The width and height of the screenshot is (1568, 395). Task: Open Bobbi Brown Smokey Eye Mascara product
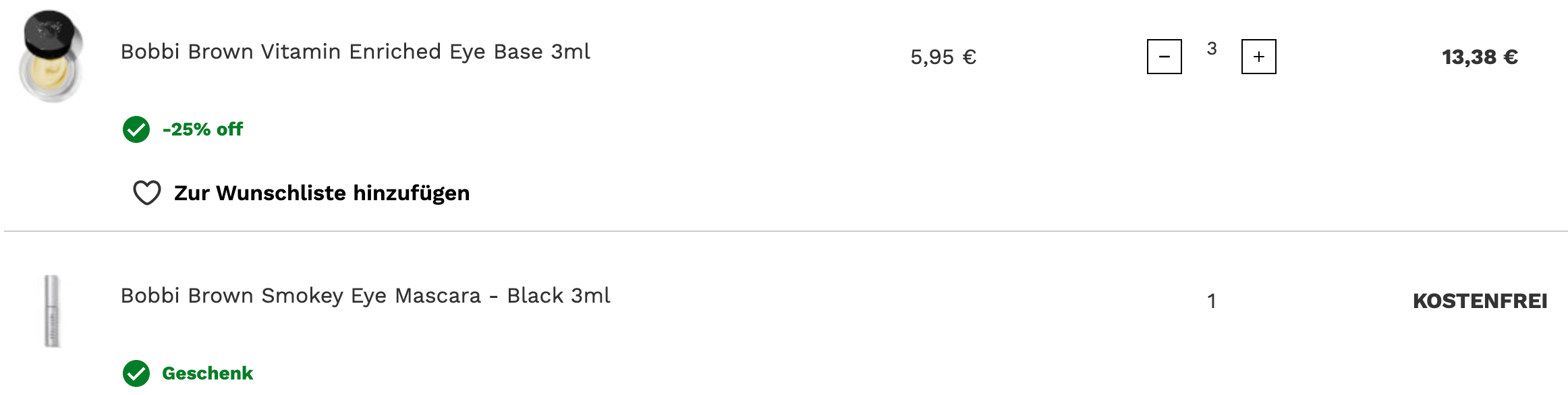(365, 296)
